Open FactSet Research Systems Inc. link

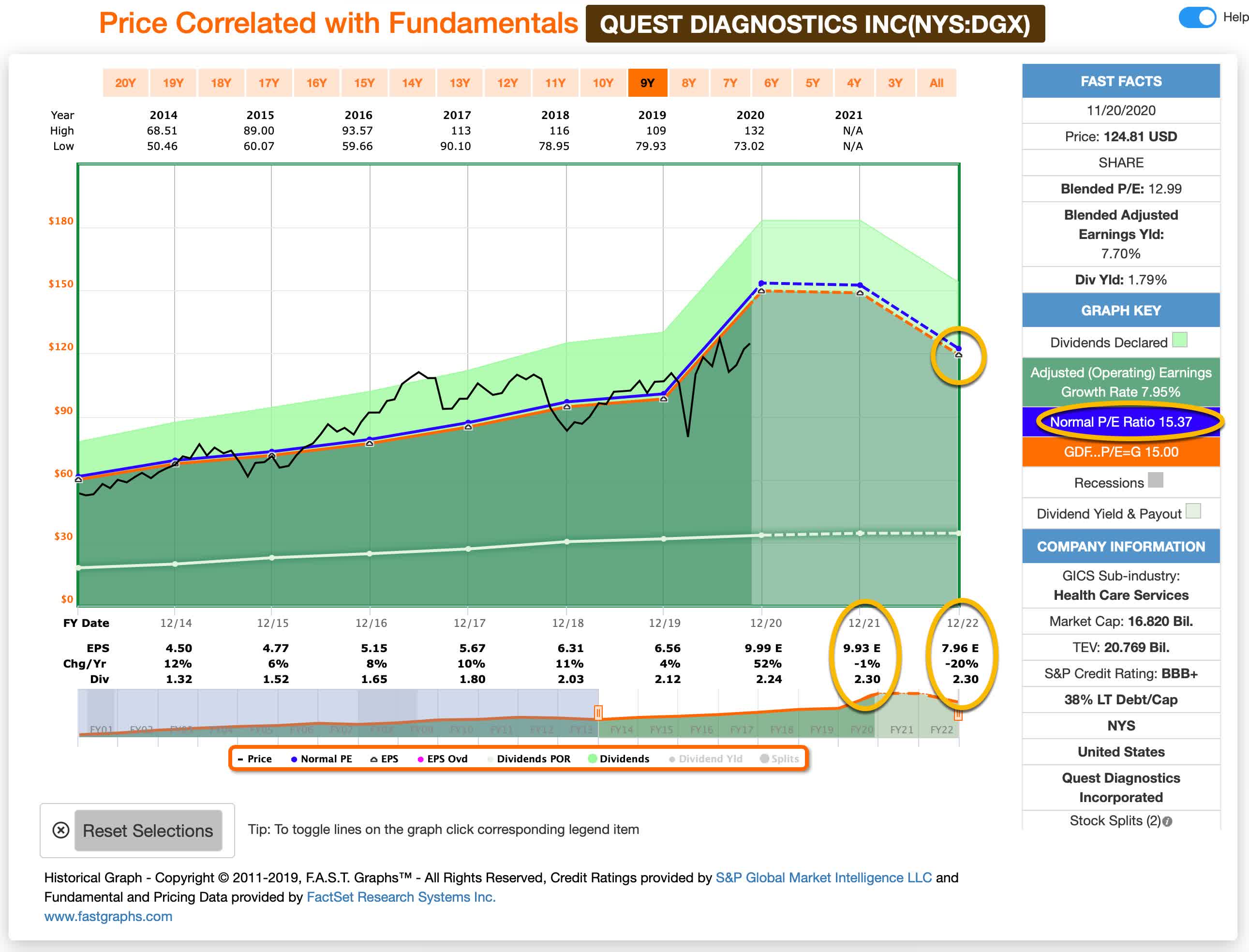(401, 897)
